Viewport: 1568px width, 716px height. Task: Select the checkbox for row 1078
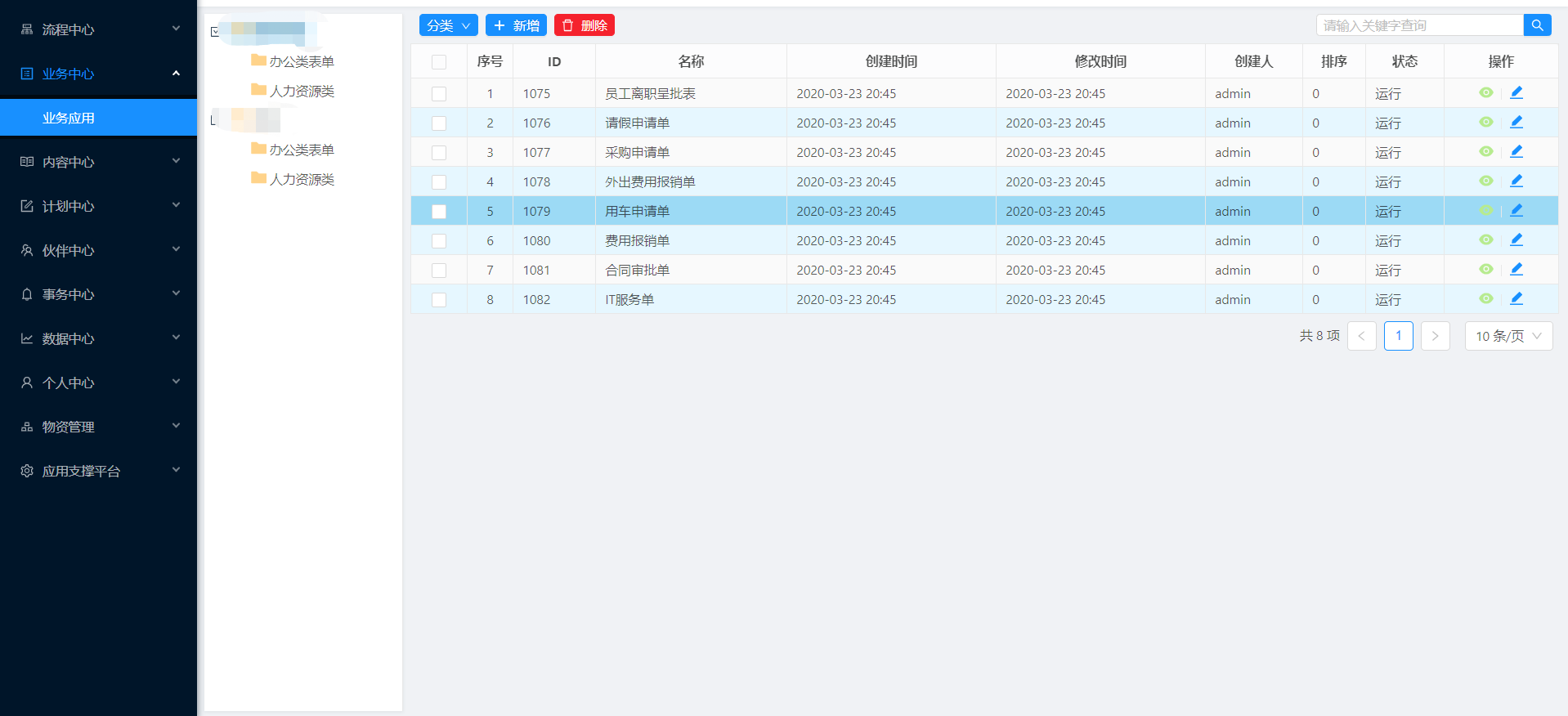click(439, 182)
